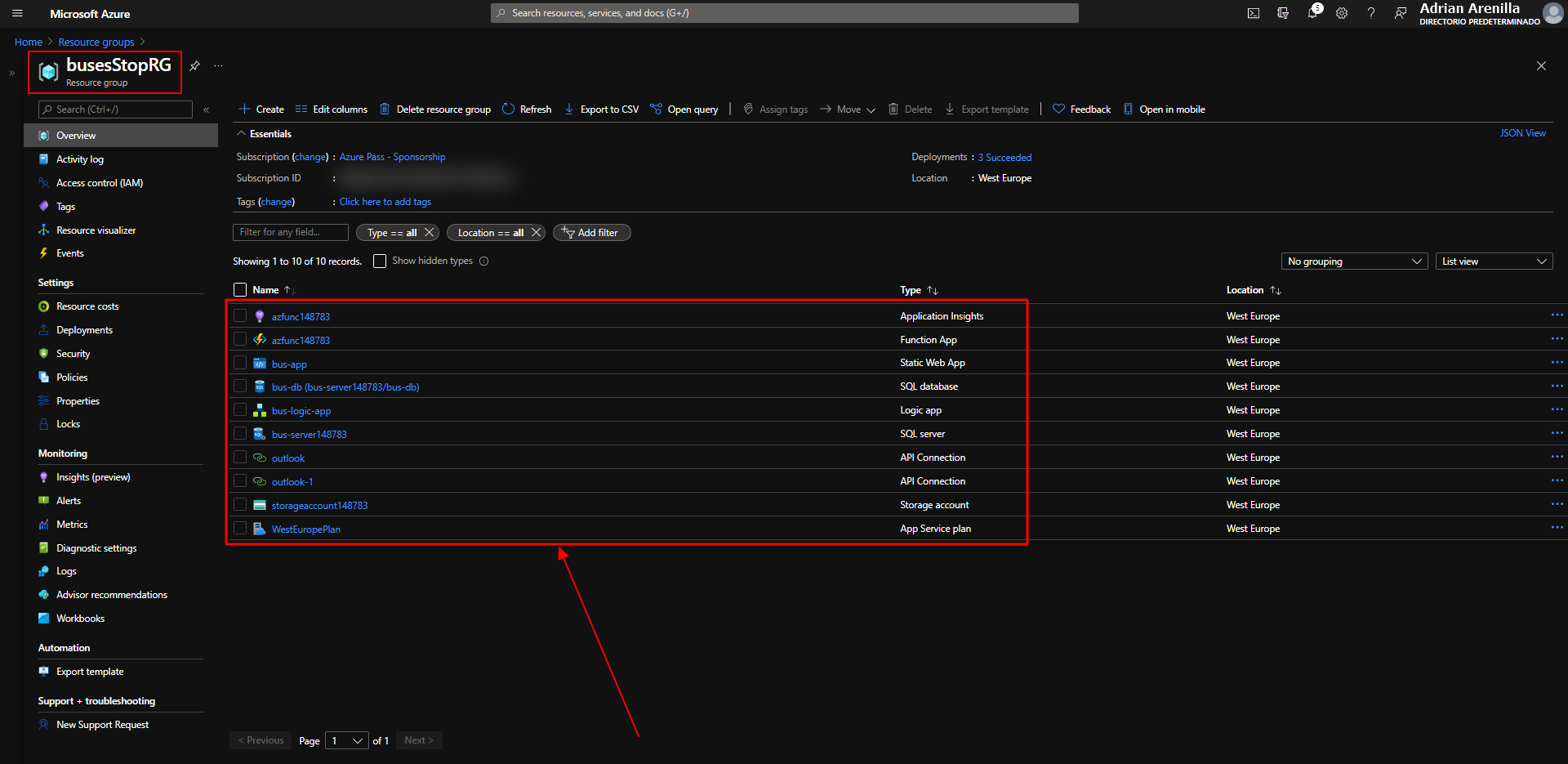
Task: Open the No grouping dropdown
Action: pyautogui.click(x=1354, y=261)
